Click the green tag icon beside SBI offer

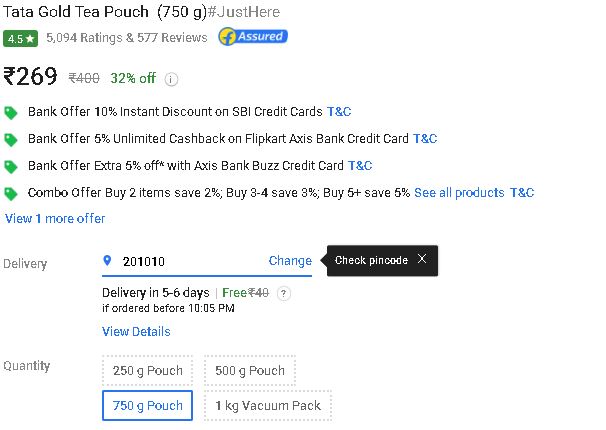point(11,113)
